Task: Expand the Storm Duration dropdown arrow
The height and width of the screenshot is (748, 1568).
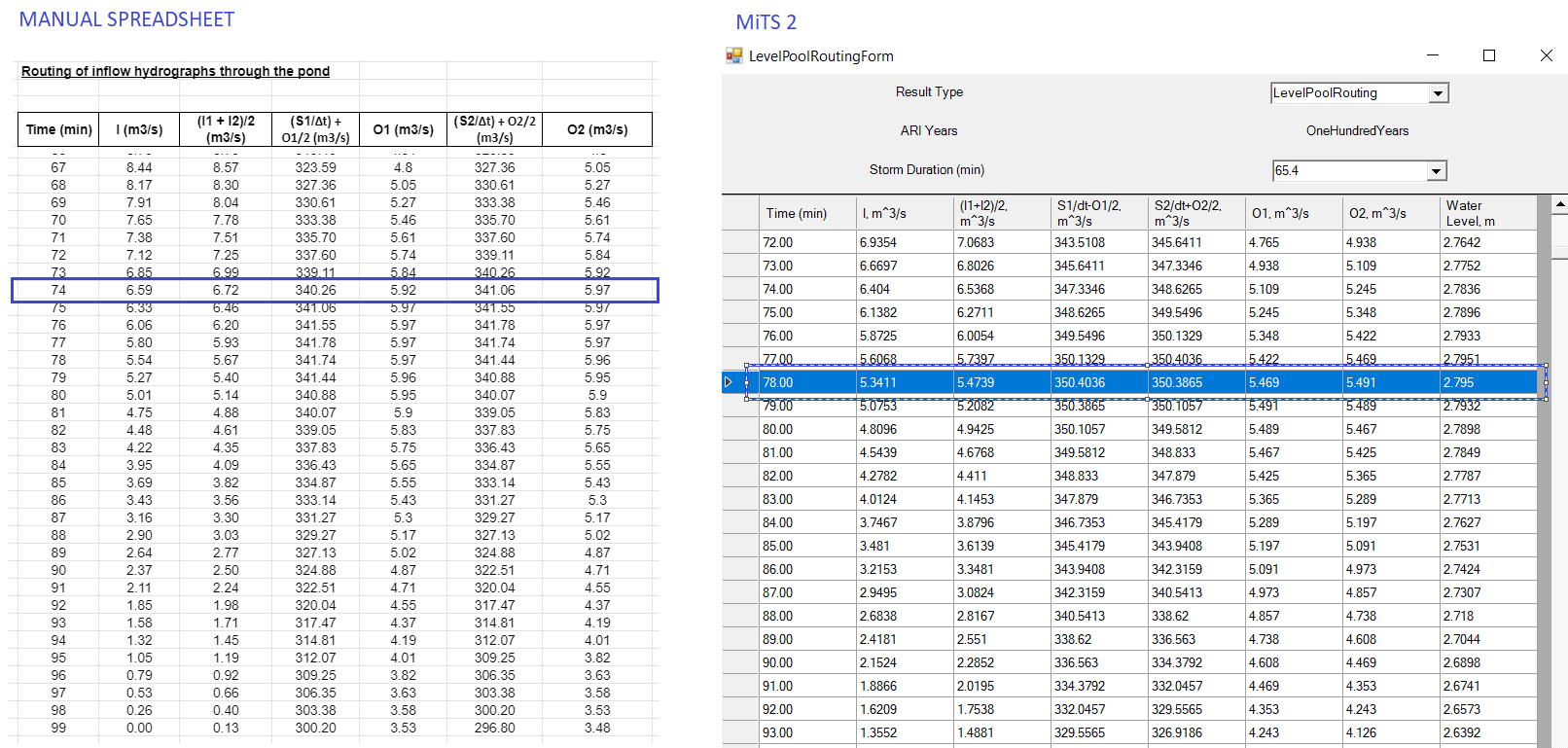Action: [x=1436, y=171]
